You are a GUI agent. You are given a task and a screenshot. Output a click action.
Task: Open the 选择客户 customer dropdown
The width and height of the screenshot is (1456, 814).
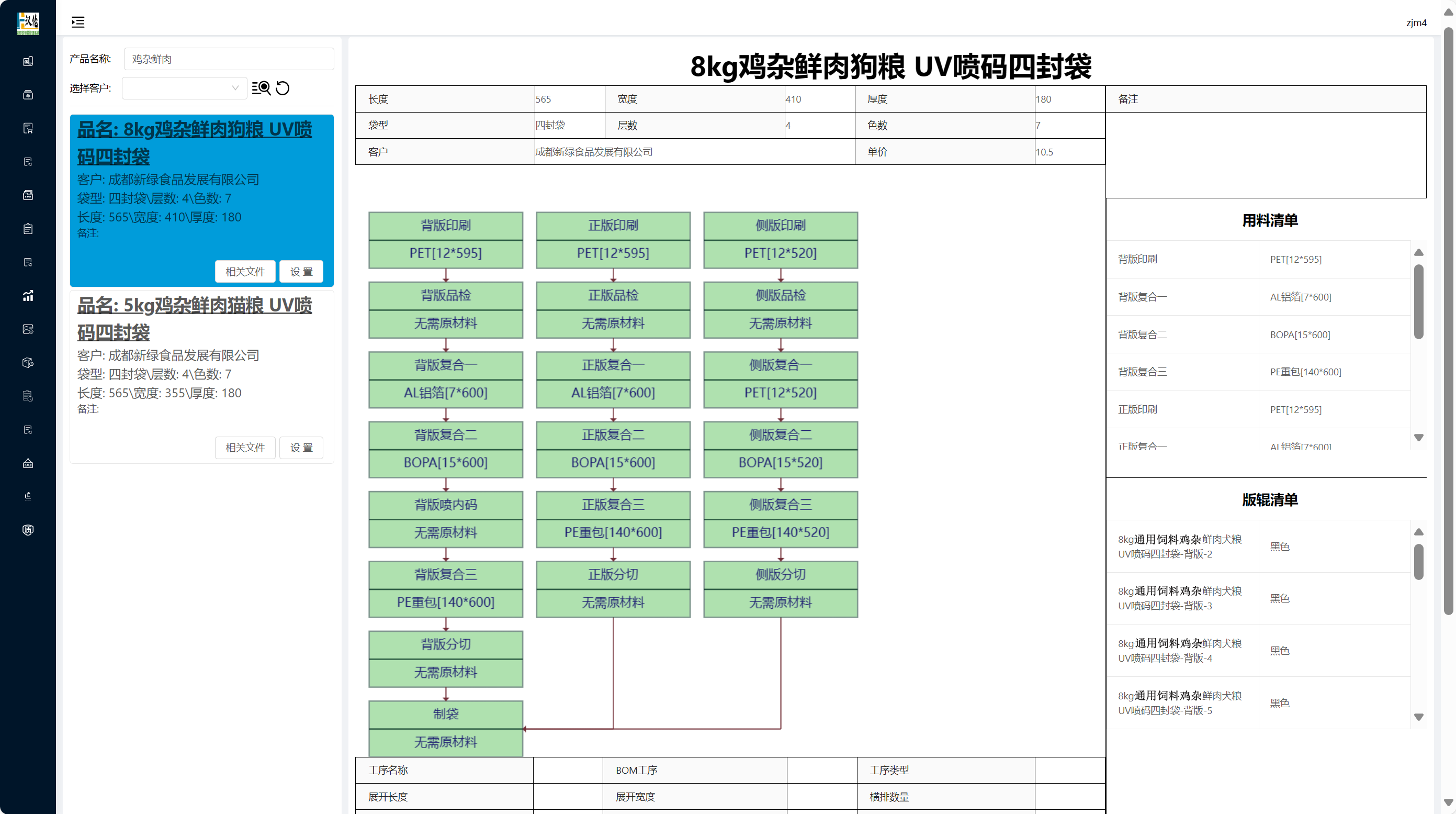[184, 88]
